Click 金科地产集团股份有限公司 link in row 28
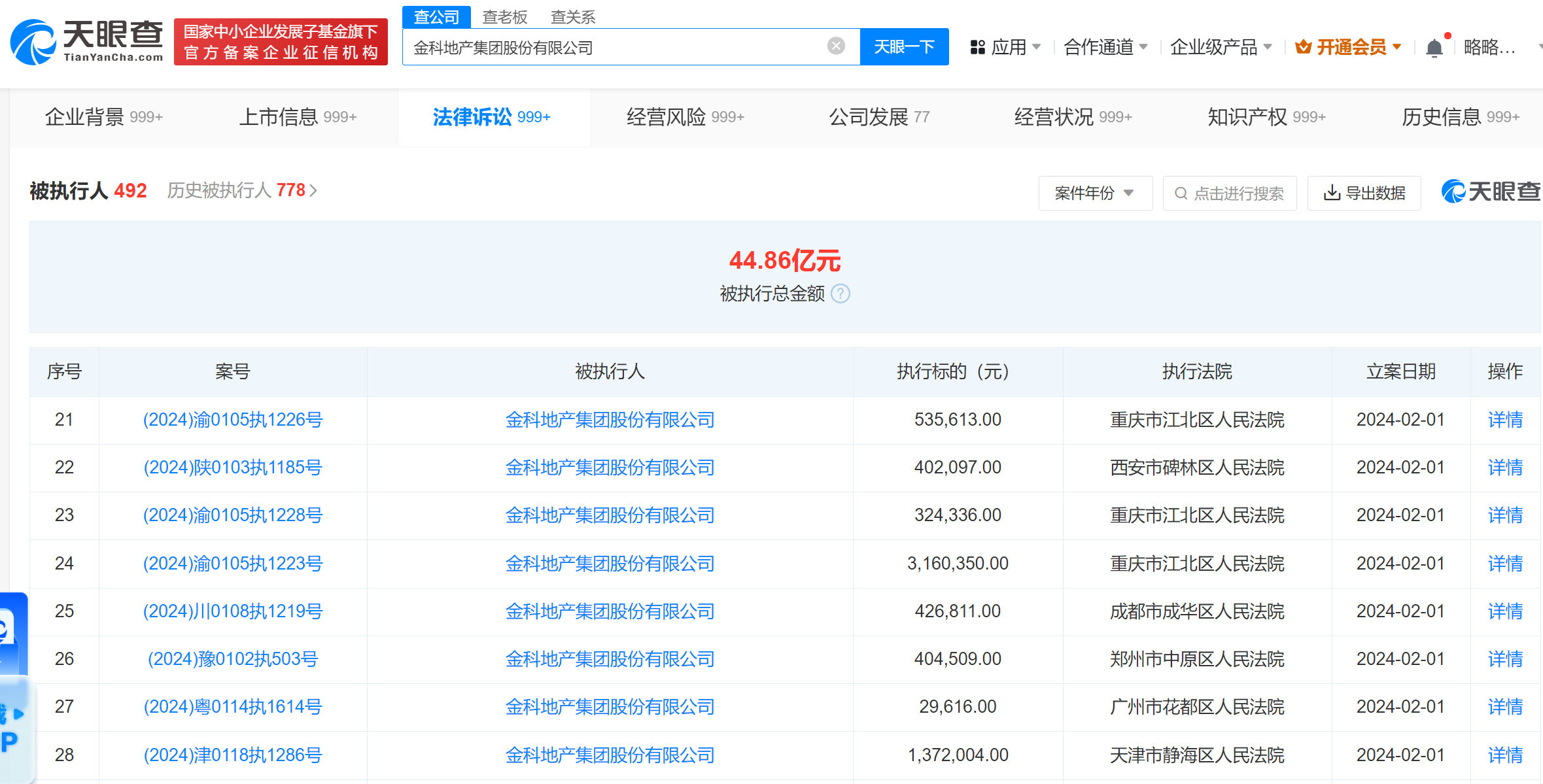Viewport: 1543px width, 784px height. click(610, 755)
